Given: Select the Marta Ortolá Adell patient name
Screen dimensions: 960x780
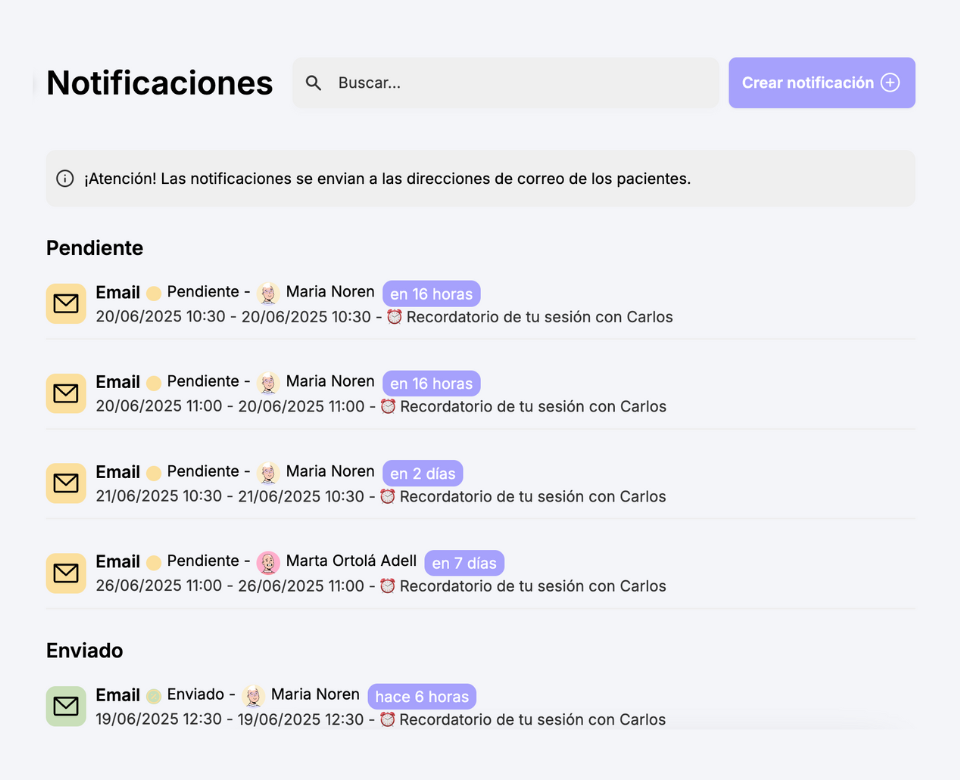Looking at the screenshot, I should (x=351, y=561).
